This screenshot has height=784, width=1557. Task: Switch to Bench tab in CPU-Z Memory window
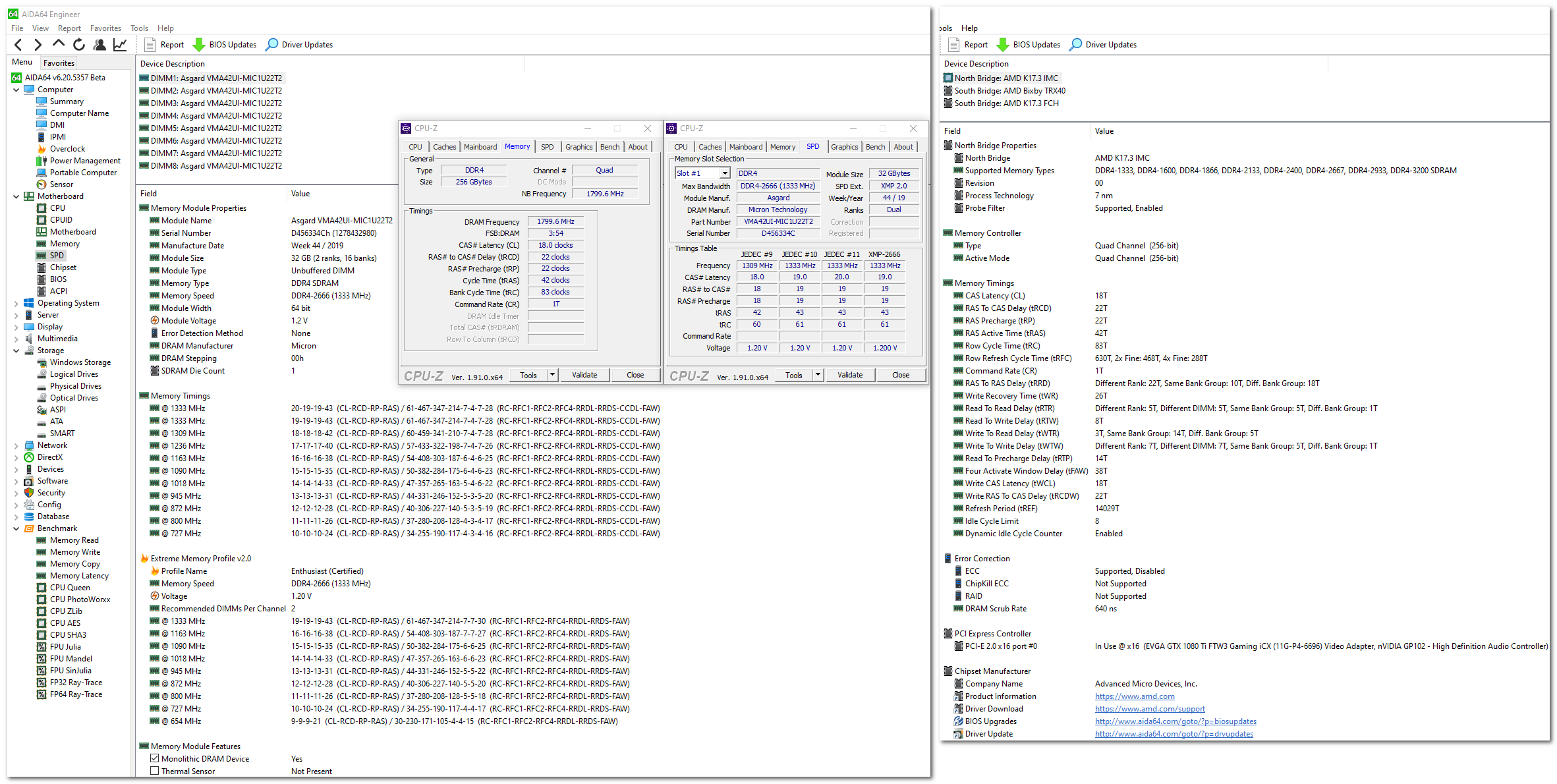point(609,147)
